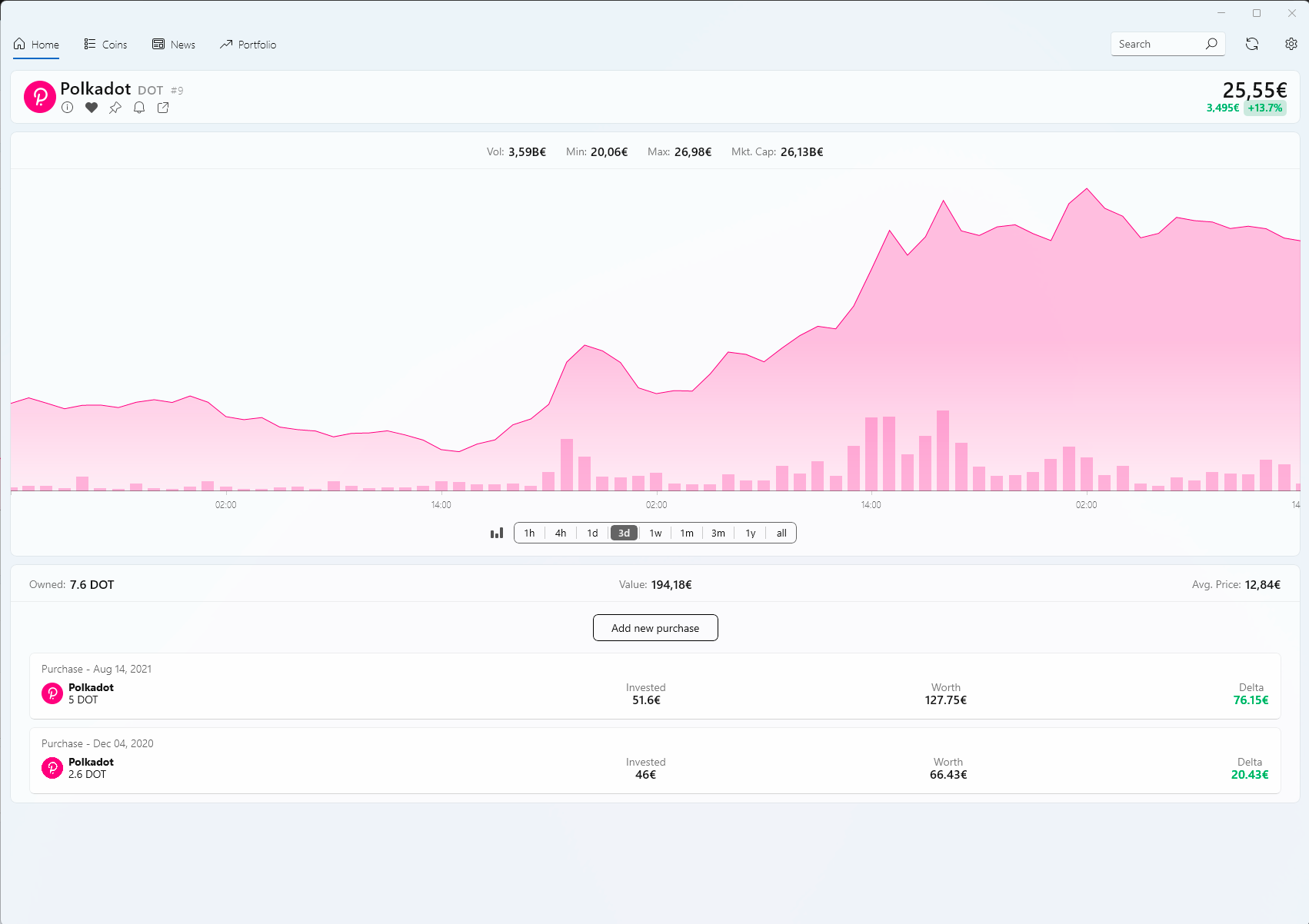This screenshot has width=1309, height=924.
Task: Switch to the Portfolio tab
Action: (x=248, y=45)
